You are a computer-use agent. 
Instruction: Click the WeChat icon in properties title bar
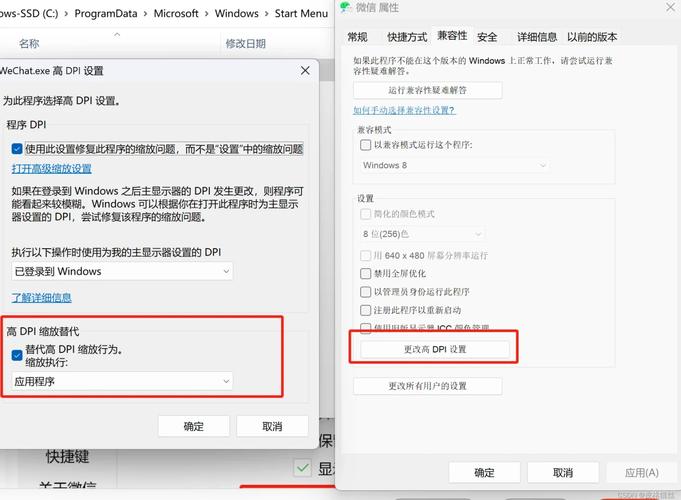(x=345, y=7)
